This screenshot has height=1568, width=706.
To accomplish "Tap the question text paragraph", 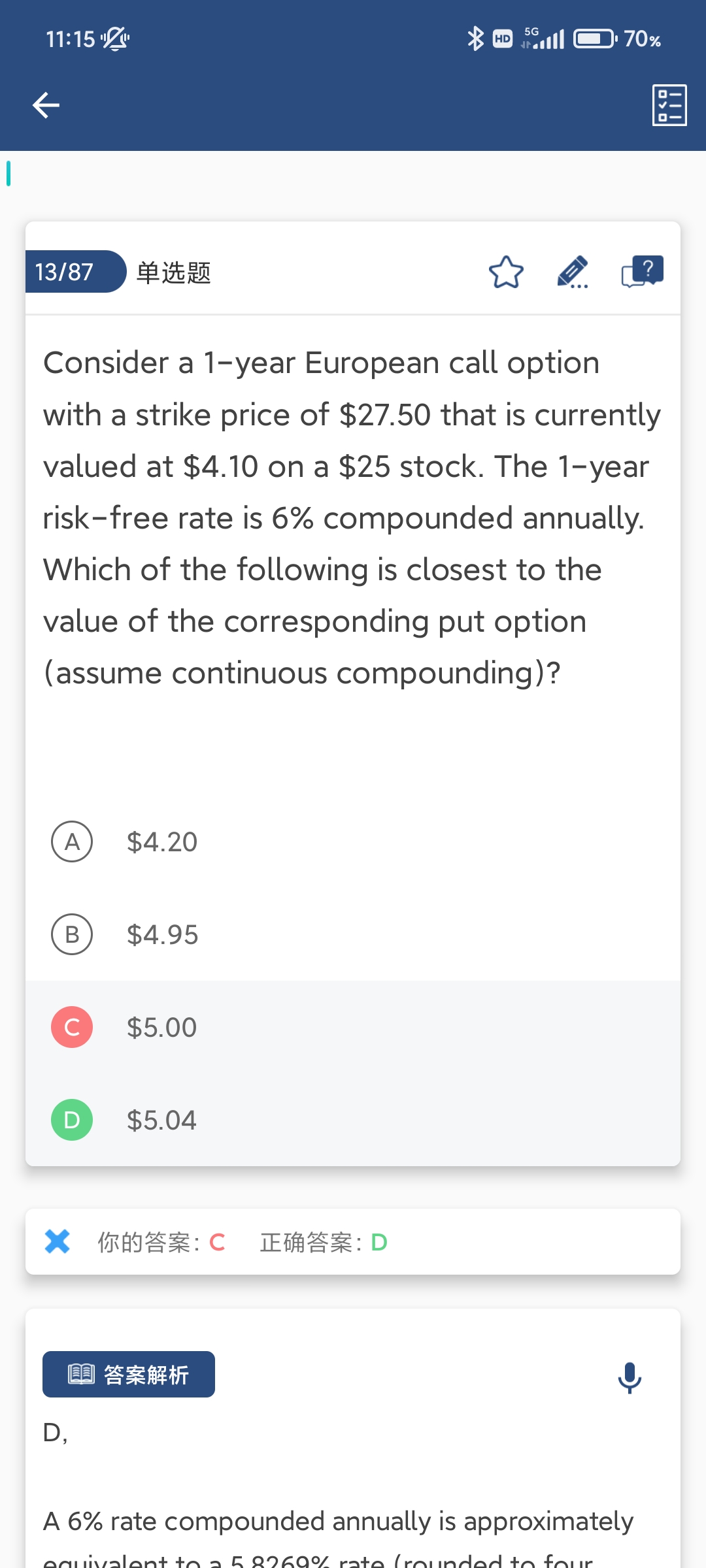I will [352, 517].
